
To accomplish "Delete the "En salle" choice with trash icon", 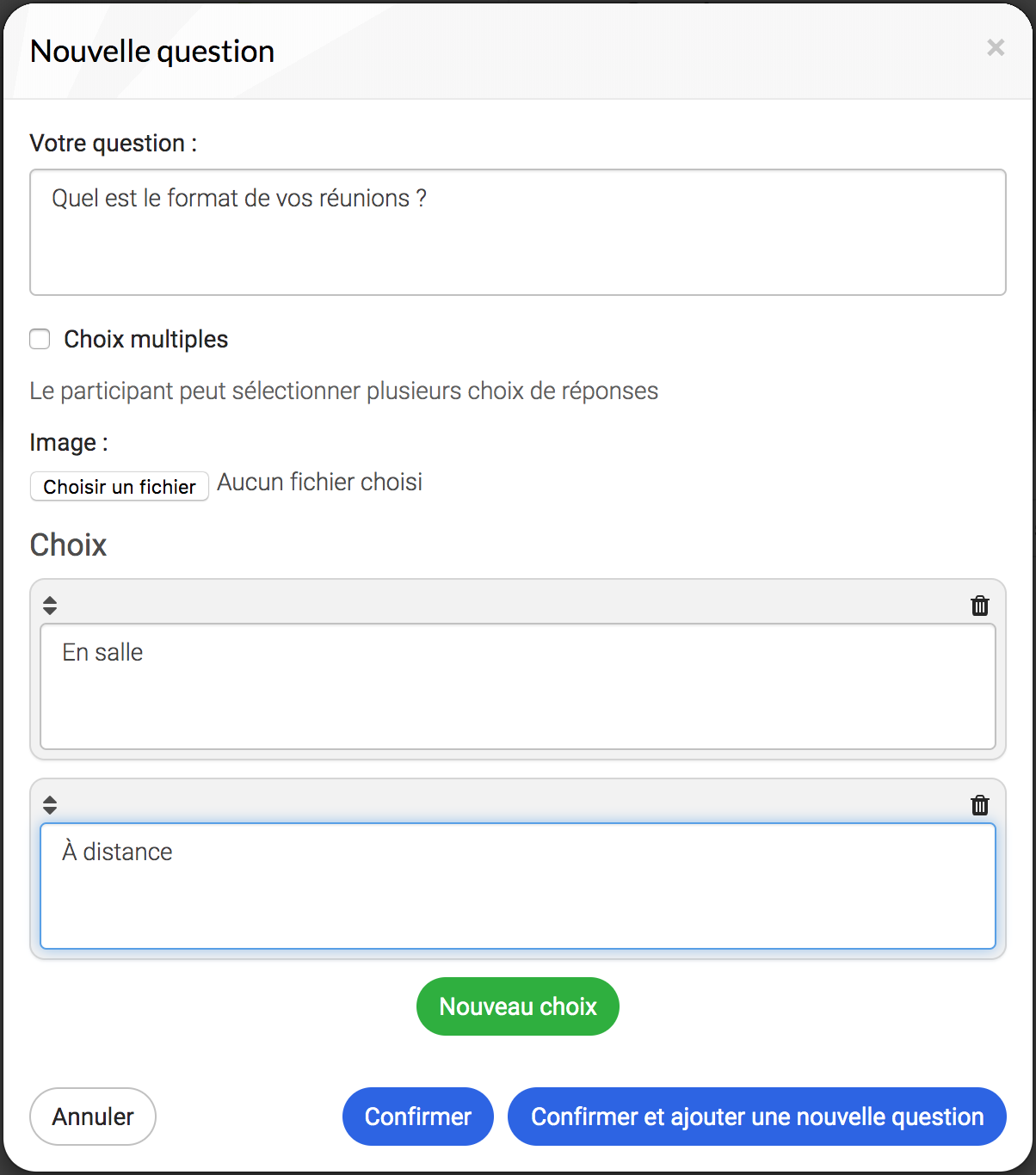I will (x=979, y=606).
